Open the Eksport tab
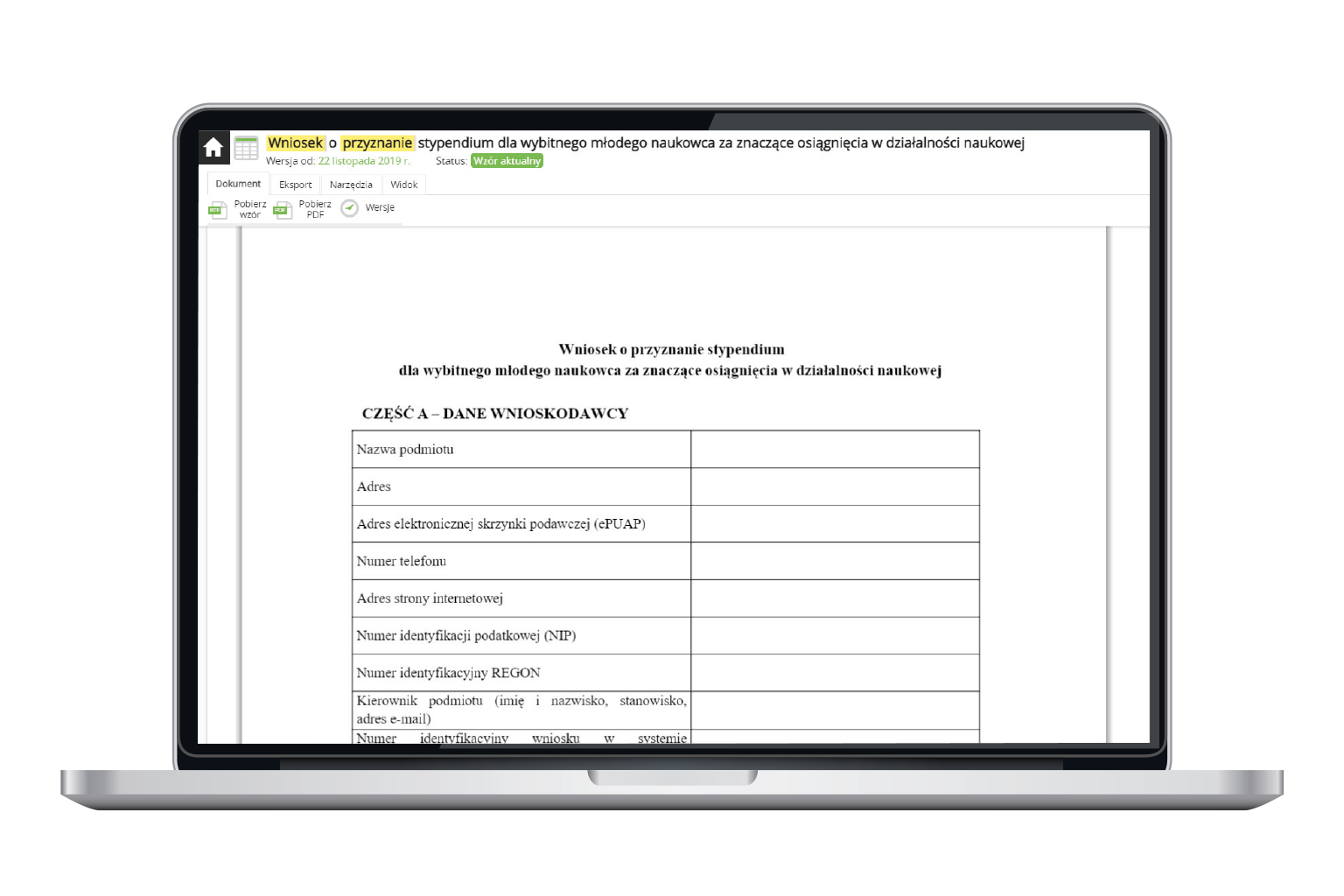The width and height of the screenshot is (1344, 896). [296, 185]
